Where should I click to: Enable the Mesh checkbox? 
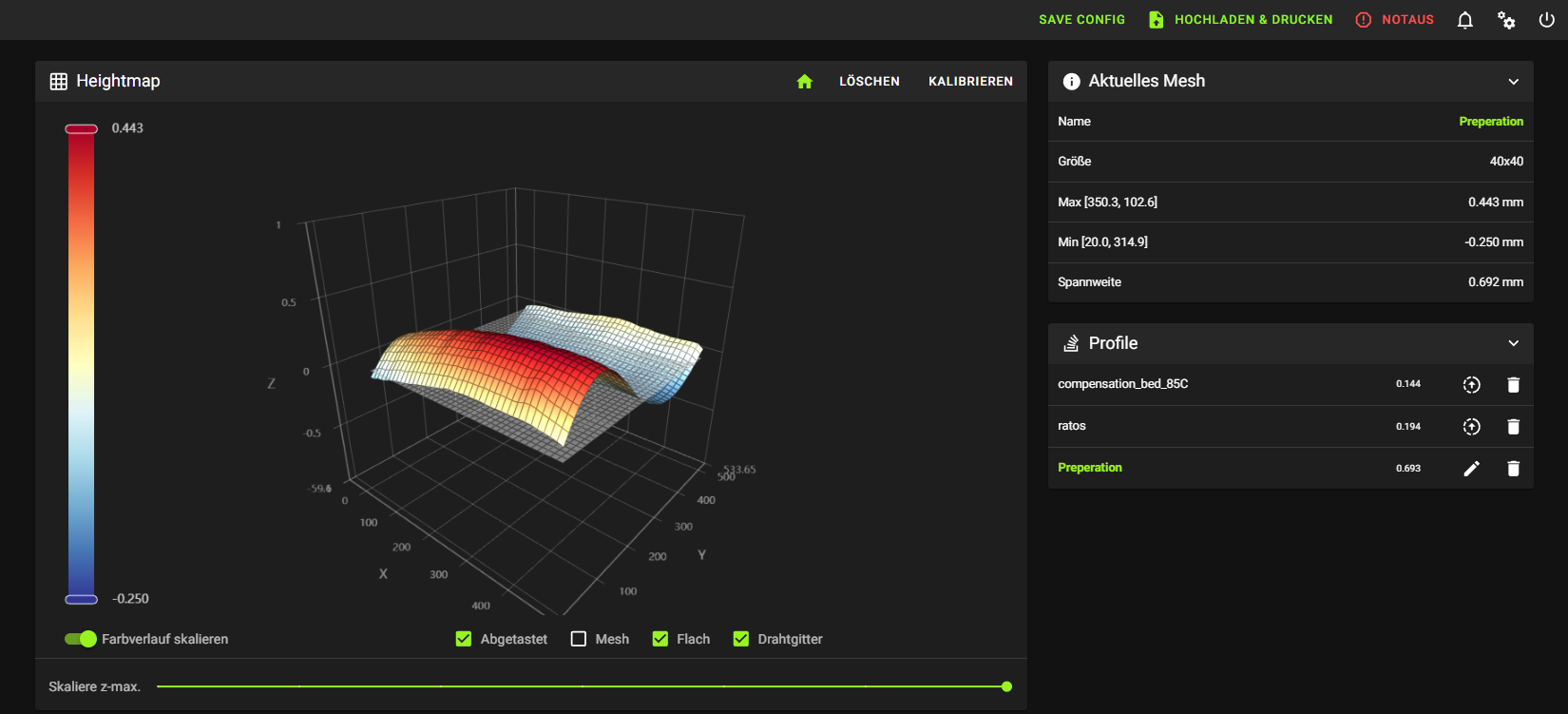tap(579, 639)
